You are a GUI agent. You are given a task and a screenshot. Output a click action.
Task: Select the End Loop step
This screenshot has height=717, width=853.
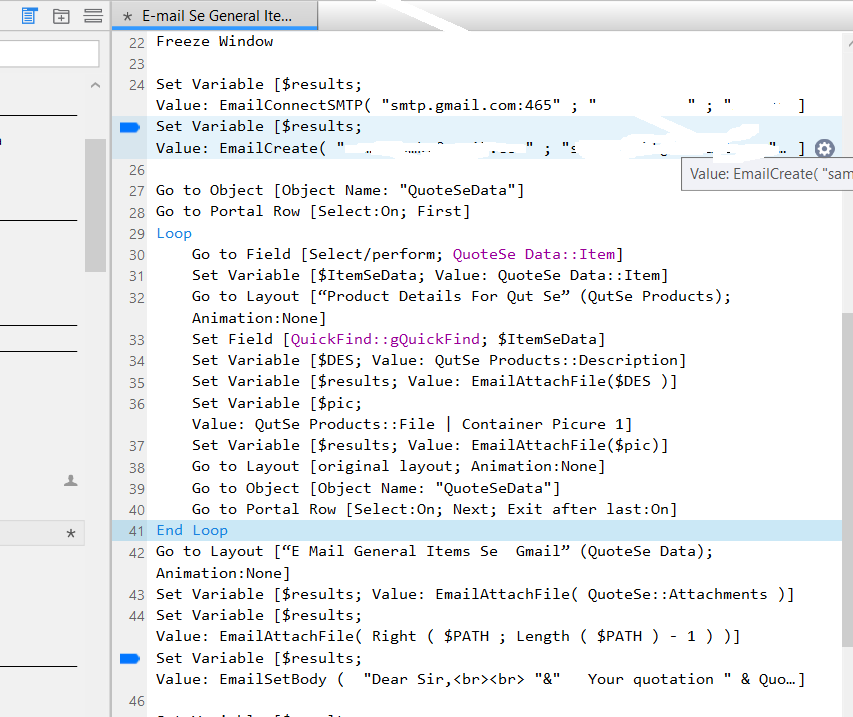point(192,531)
